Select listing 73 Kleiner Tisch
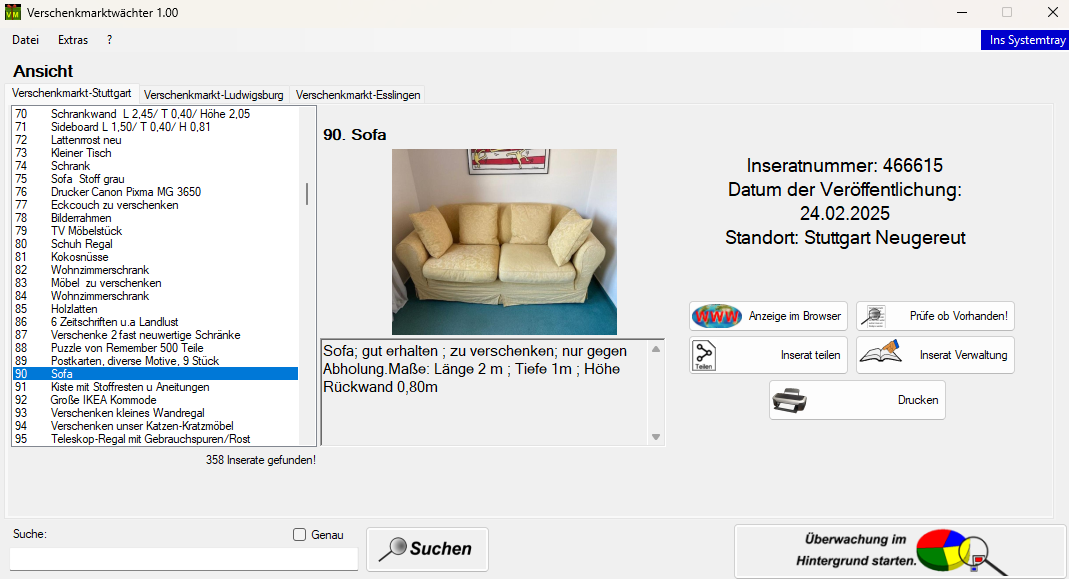This screenshot has width=1069, height=579. click(x=155, y=153)
